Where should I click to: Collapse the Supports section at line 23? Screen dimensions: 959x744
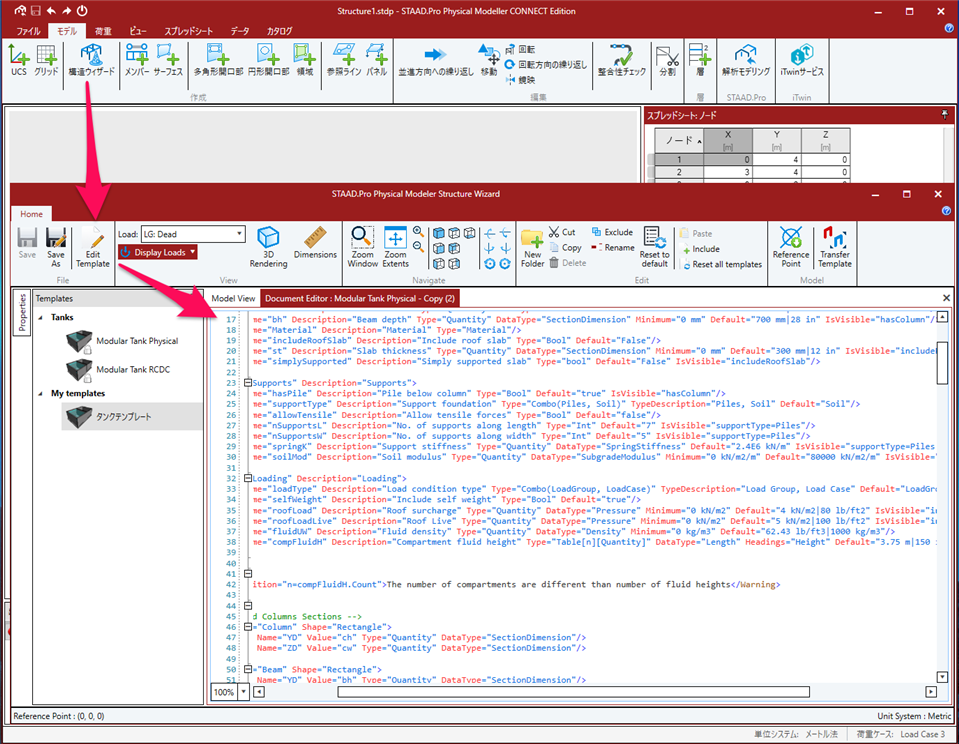[248, 383]
